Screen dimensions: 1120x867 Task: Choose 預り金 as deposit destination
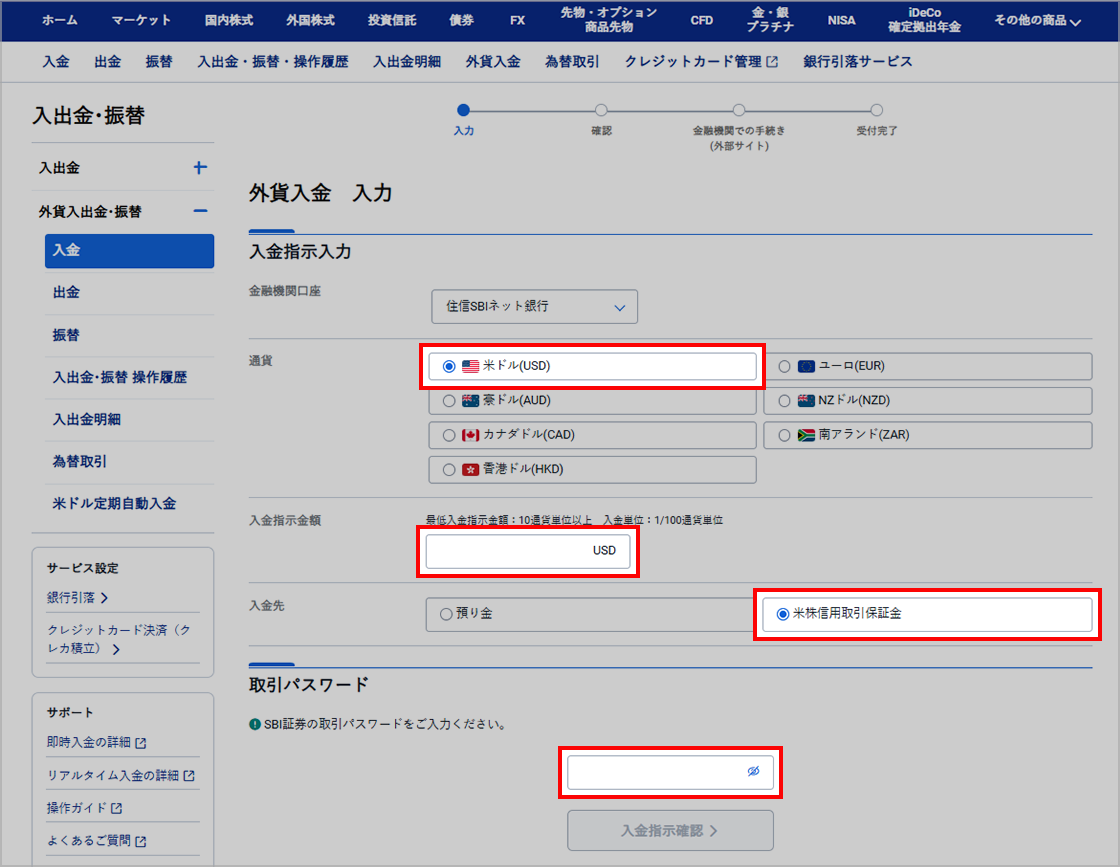click(x=446, y=614)
